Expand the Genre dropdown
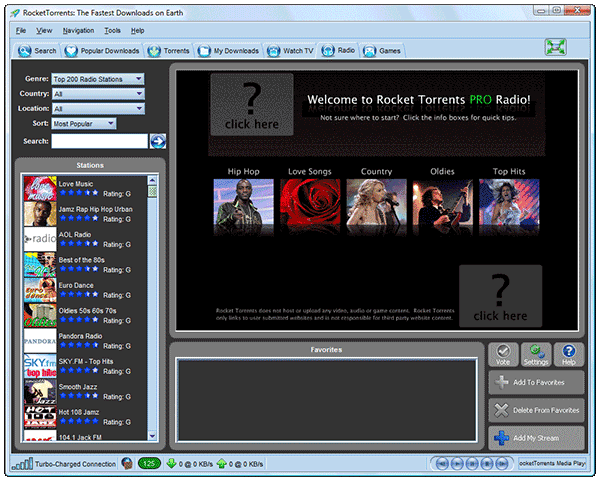Screen dimensions: 600x482 [98, 79]
